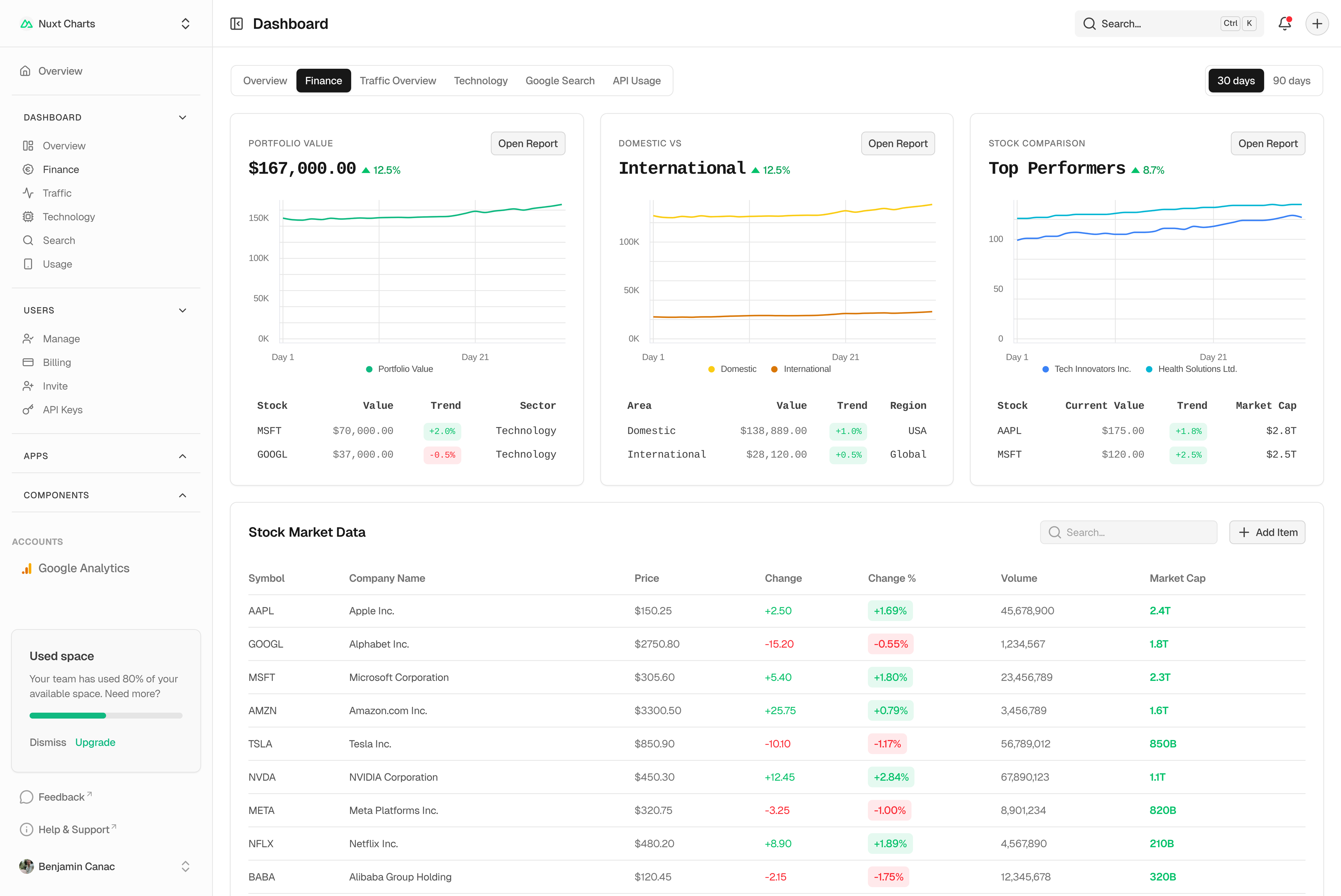
Task: Open API Keys key icon
Action: coord(28,410)
